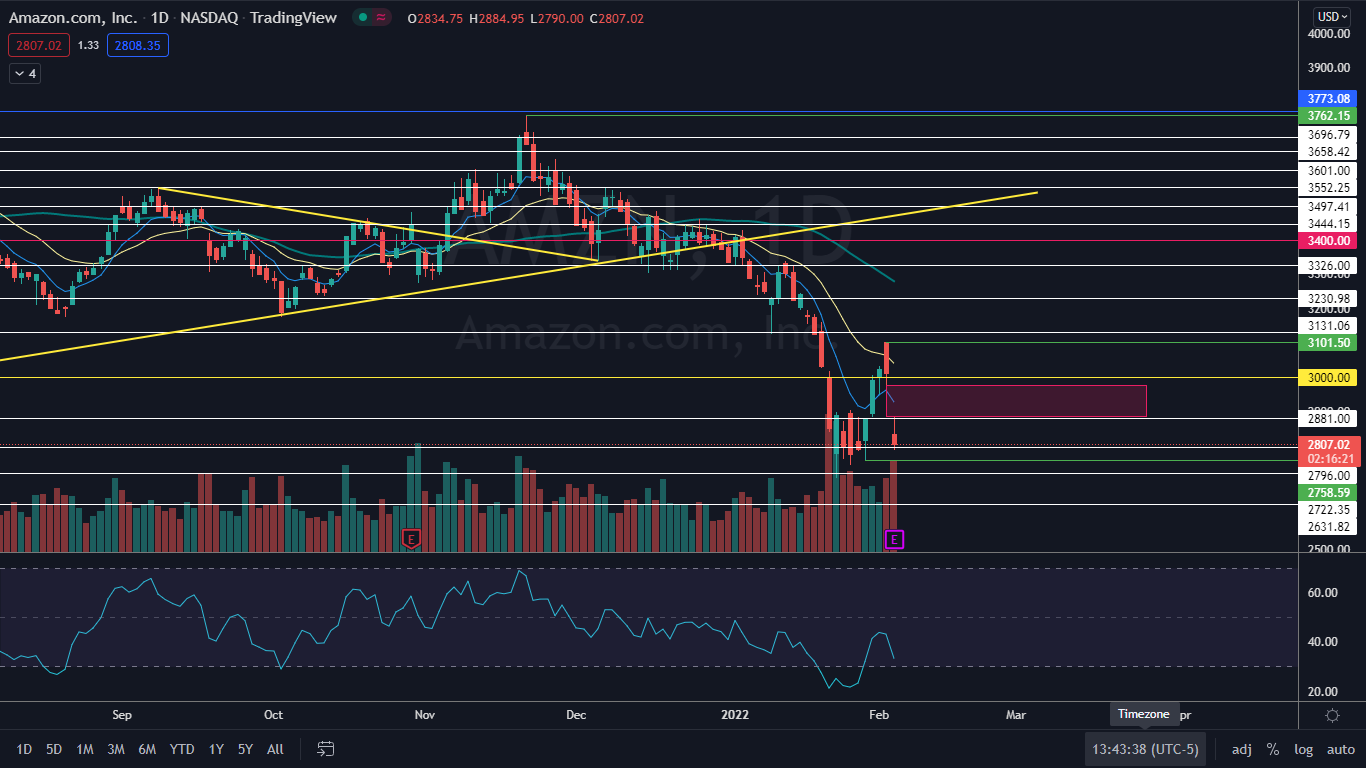This screenshot has width=1366, height=768.
Task: Click the spread value 1.33
Action: pos(88,45)
